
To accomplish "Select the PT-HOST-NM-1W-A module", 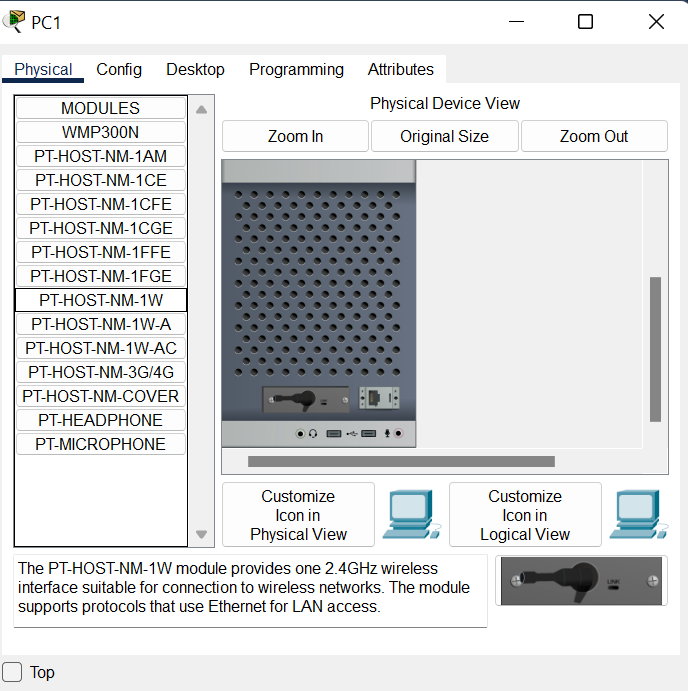I will pos(100,324).
